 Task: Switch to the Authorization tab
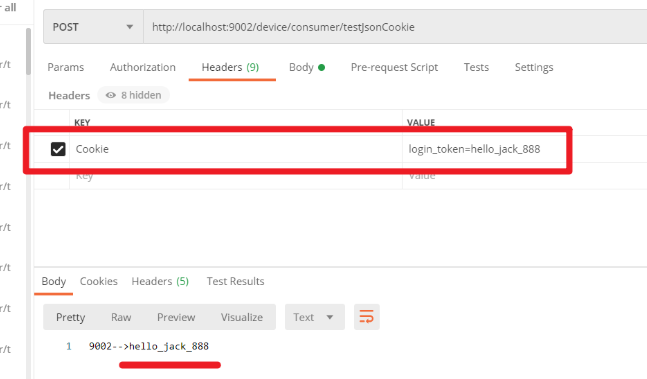tap(143, 67)
